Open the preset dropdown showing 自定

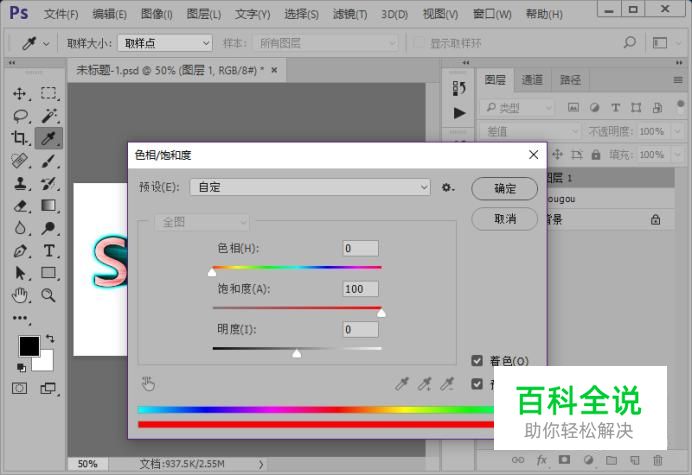point(310,187)
